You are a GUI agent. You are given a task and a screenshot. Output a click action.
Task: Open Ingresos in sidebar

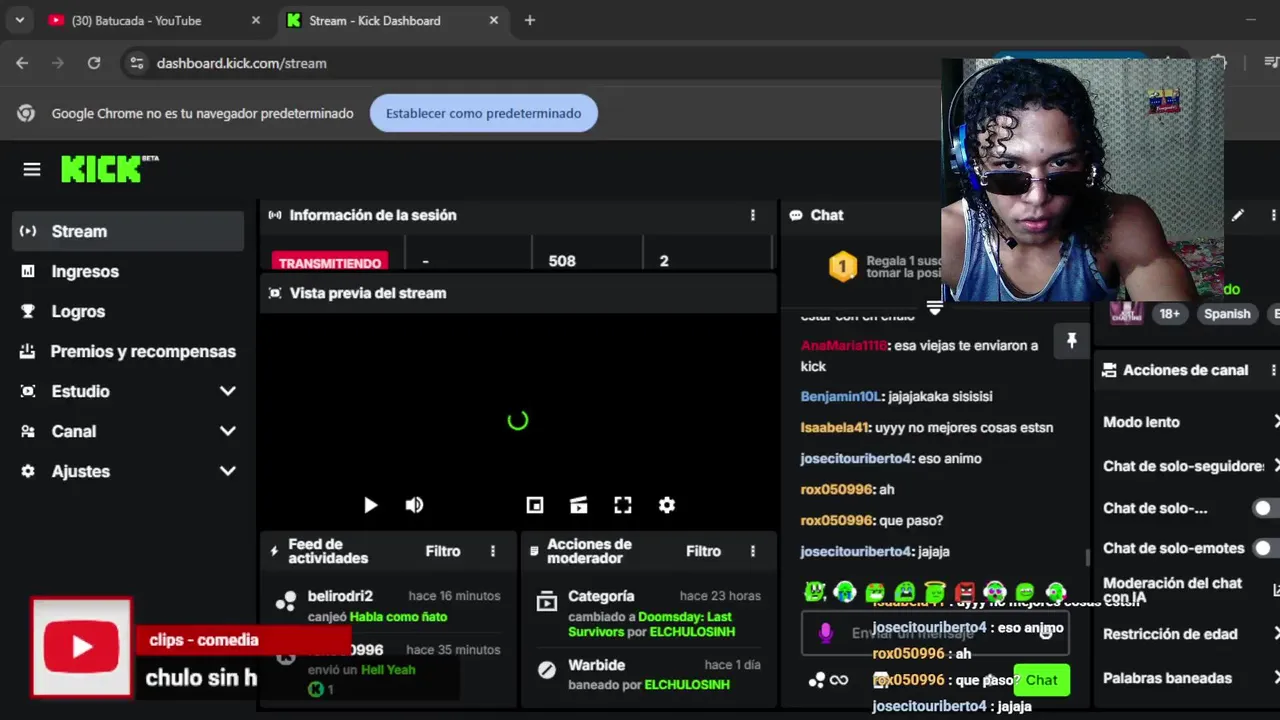(x=128, y=271)
